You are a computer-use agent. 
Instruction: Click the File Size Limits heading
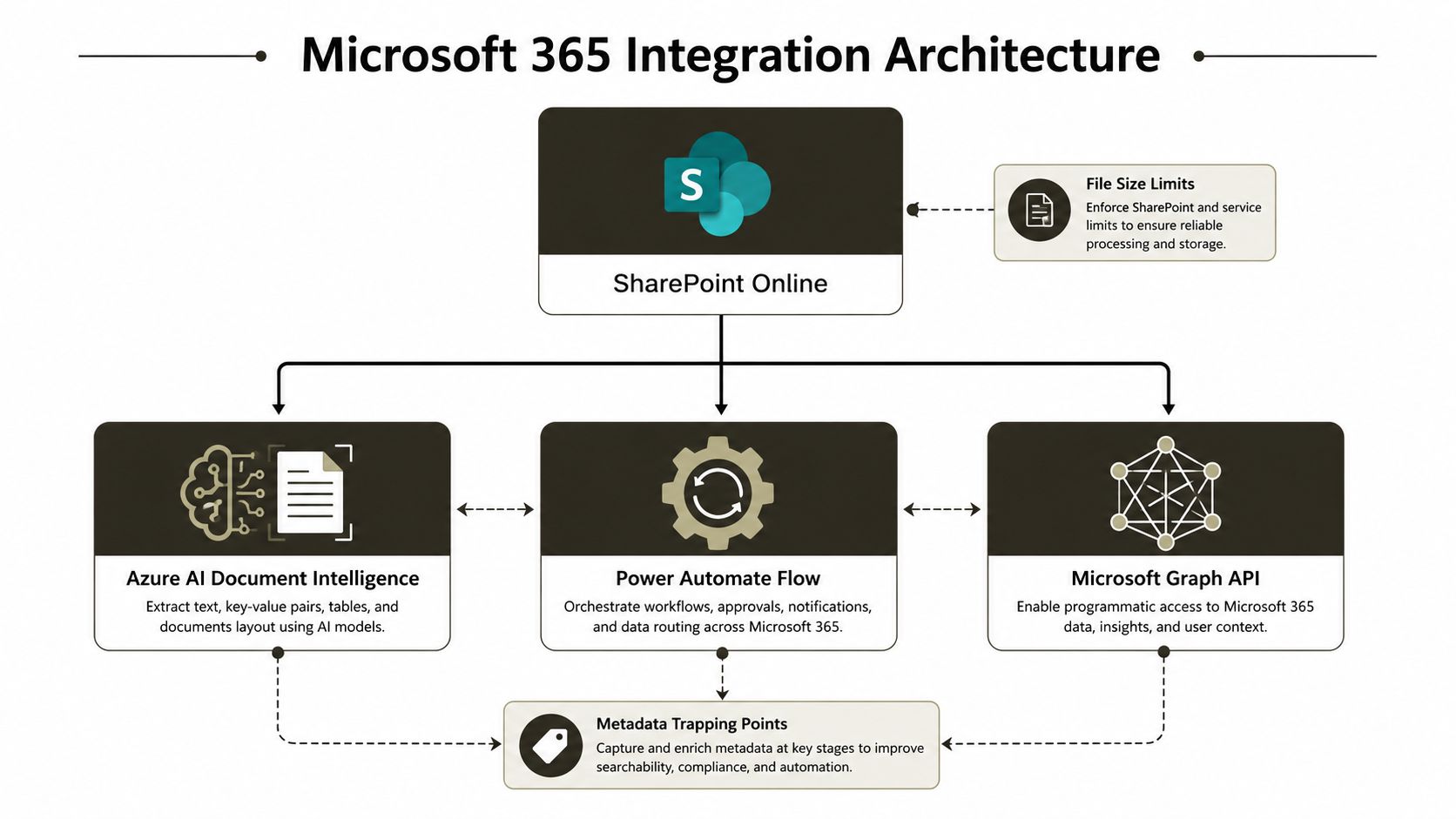[x=1140, y=184]
